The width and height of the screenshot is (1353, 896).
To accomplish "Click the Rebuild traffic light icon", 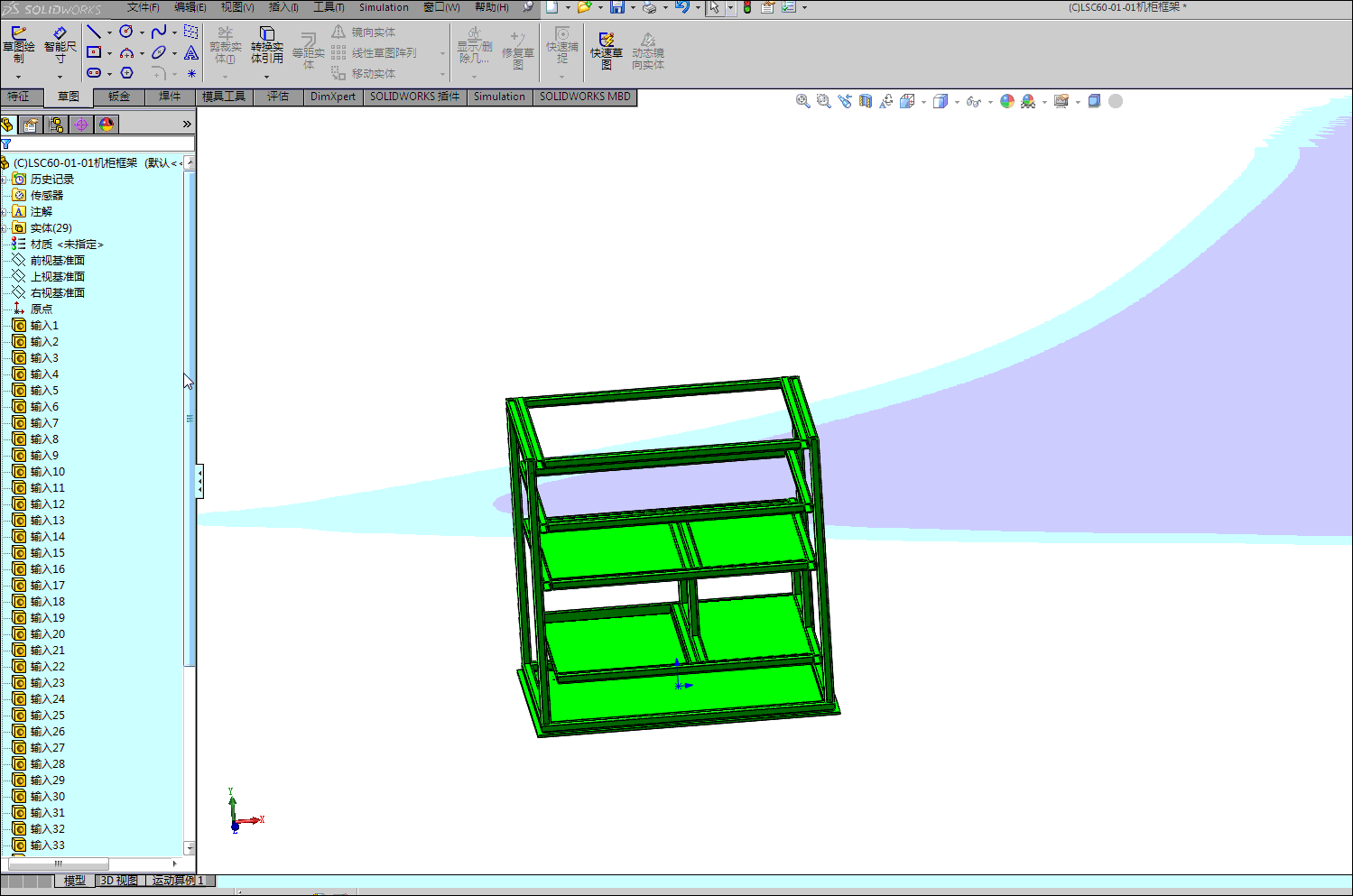I will pyautogui.click(x=747, y=7).
